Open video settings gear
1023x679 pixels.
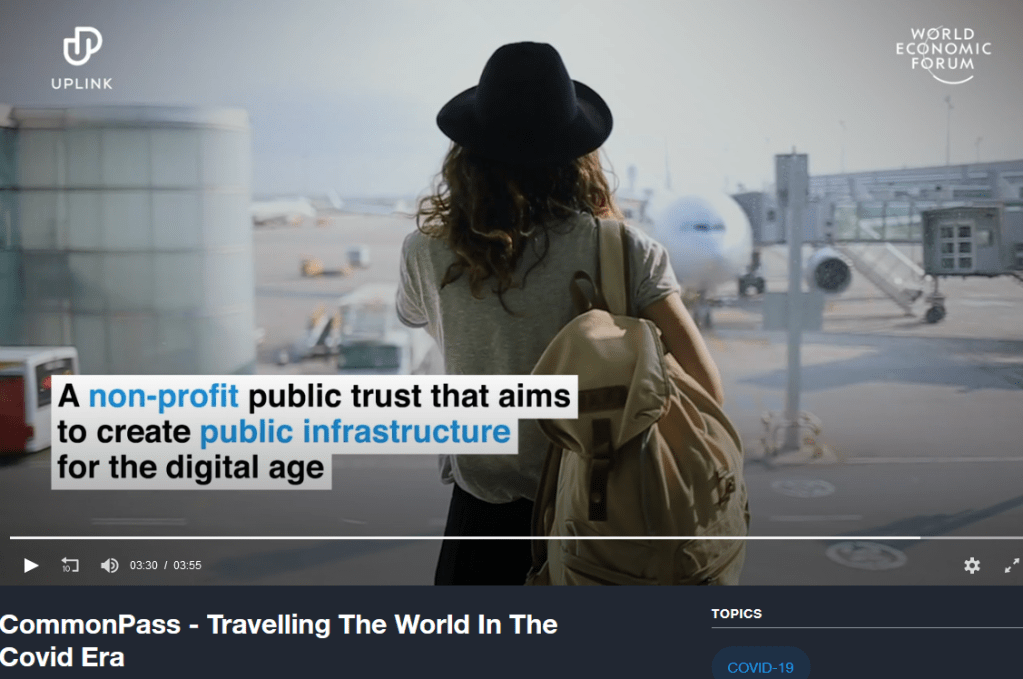972,566
